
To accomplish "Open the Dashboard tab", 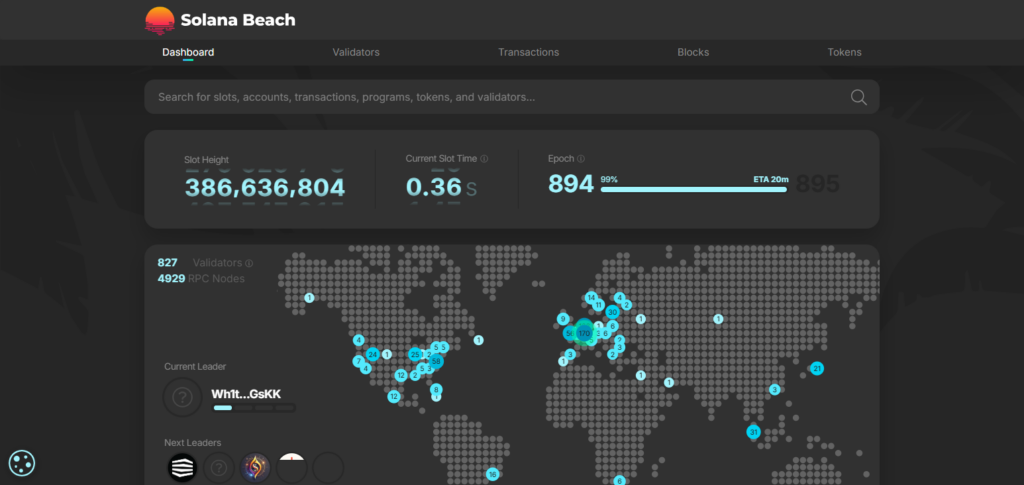I will pos(188,52).
